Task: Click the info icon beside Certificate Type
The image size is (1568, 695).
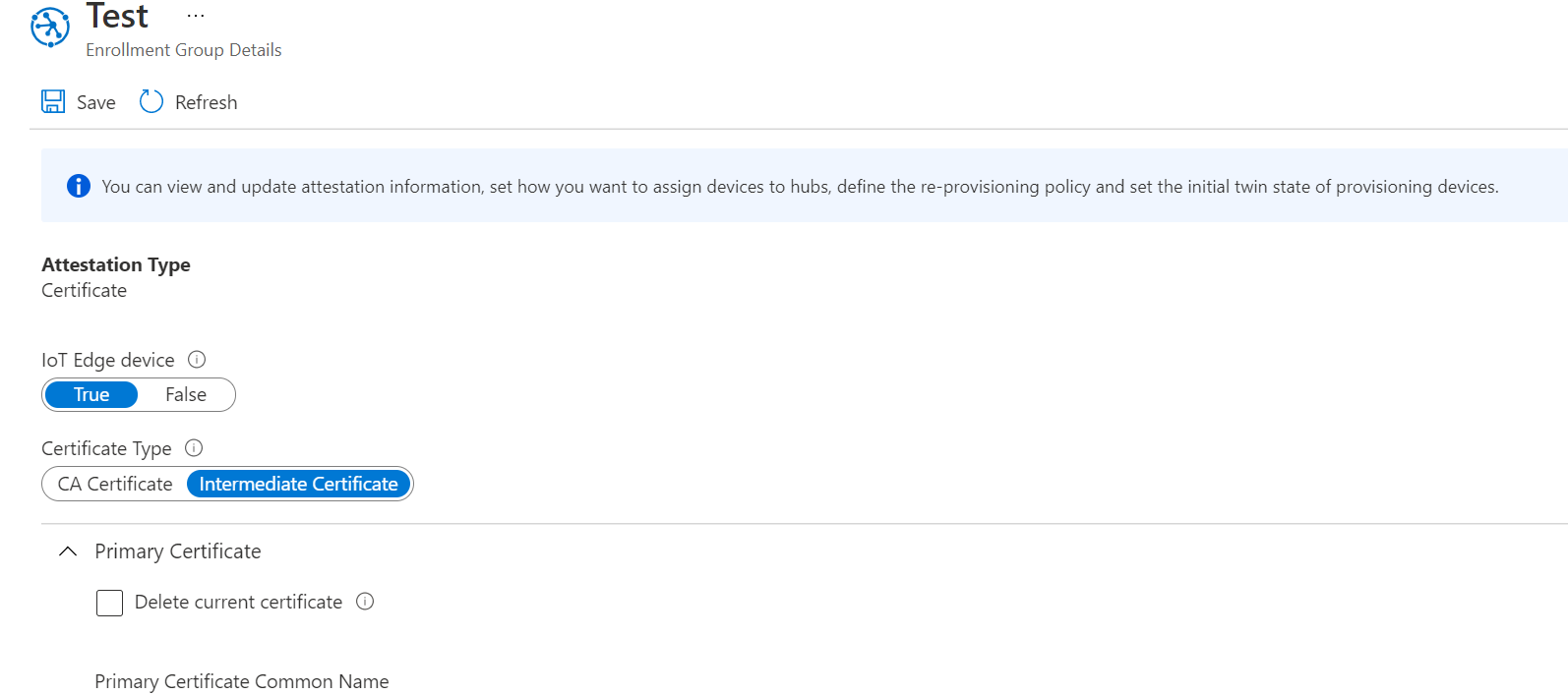Action: [x=194, y=447]
